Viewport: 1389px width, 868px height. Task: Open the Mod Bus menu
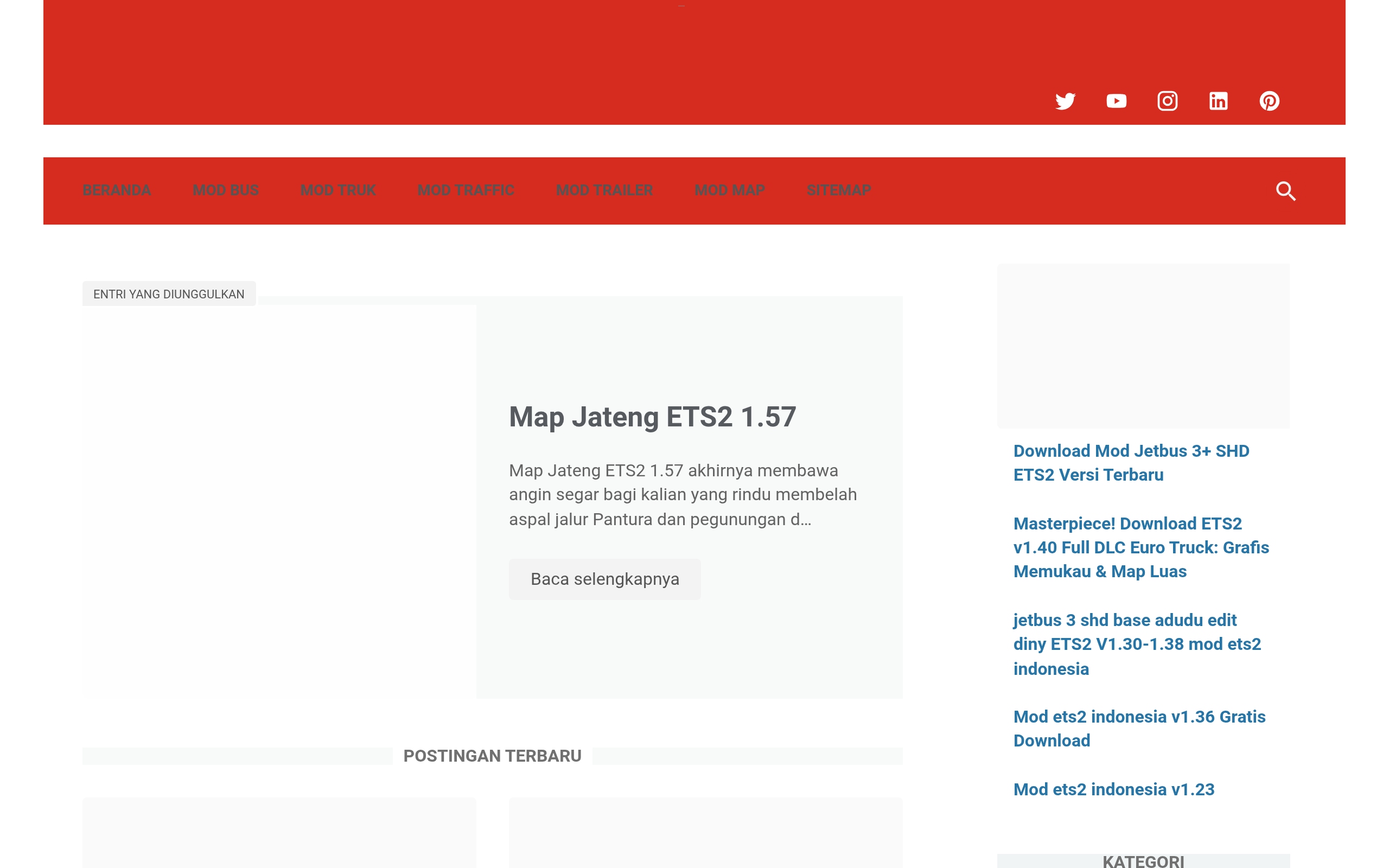coord(226,190)
